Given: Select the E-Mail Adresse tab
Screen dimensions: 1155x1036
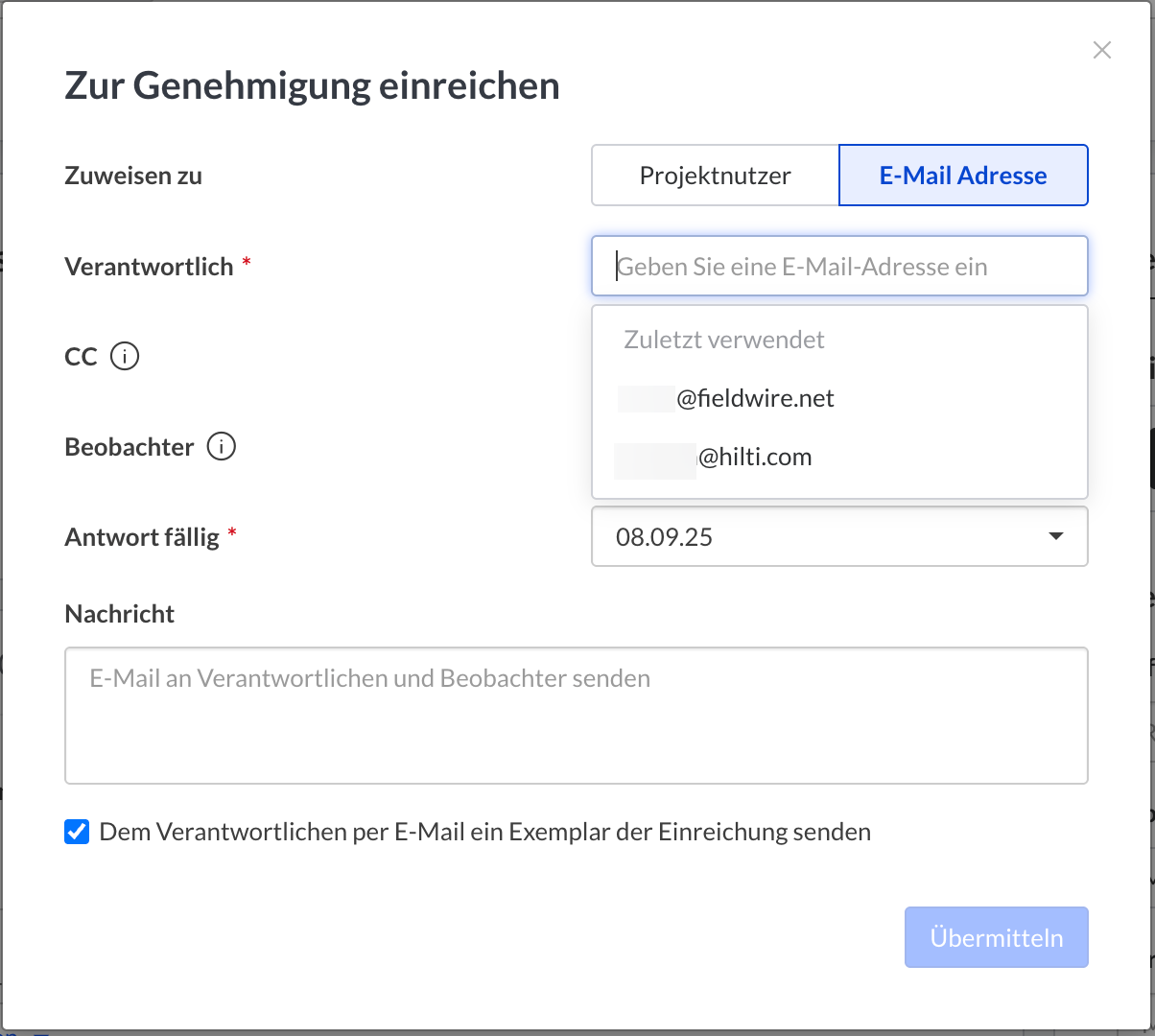Looking at the screenshot, I should pos(963,176).
